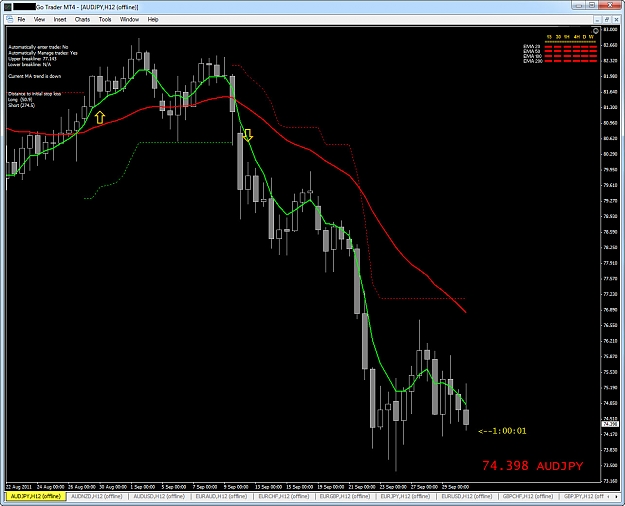Restore the inner chart window
625x506 pixels.
tap(607, 19)
